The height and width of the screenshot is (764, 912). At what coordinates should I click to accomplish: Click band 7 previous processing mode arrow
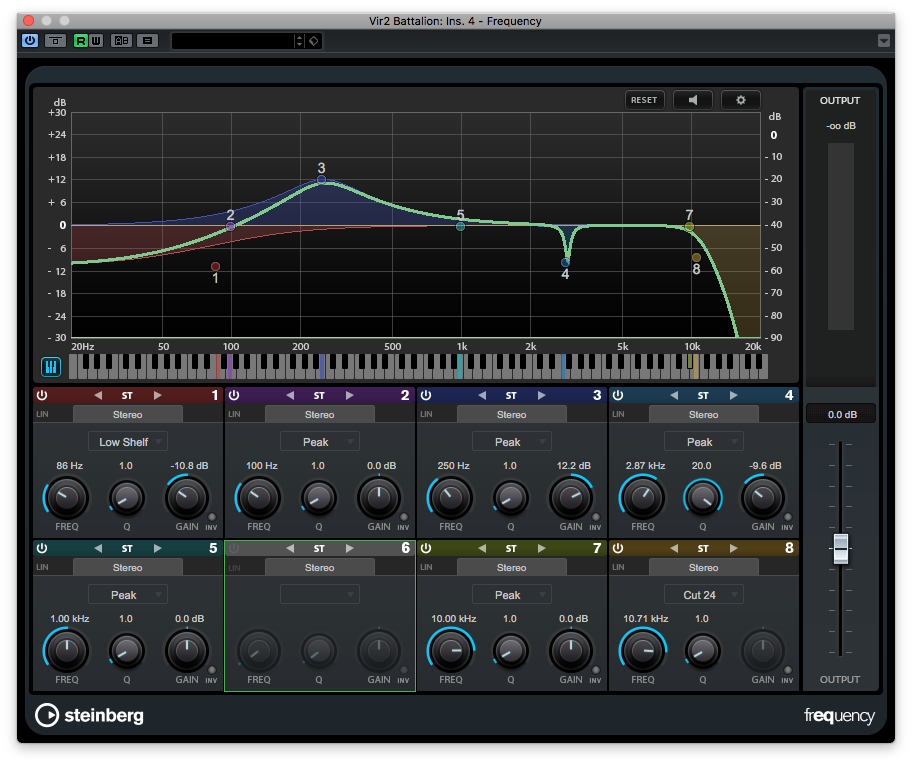click(482, 548)
